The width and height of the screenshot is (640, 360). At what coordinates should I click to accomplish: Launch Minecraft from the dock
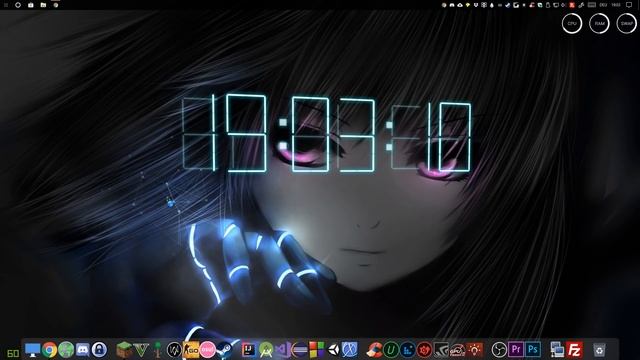click(x=124, y=350)
